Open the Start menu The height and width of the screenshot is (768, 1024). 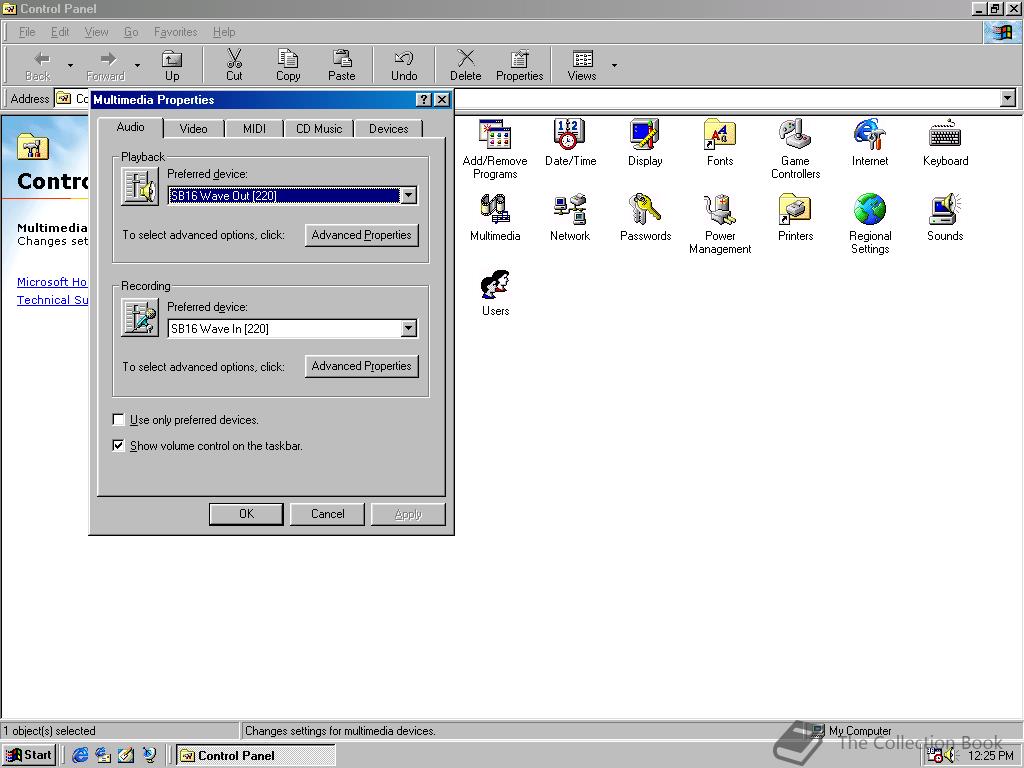29,756
